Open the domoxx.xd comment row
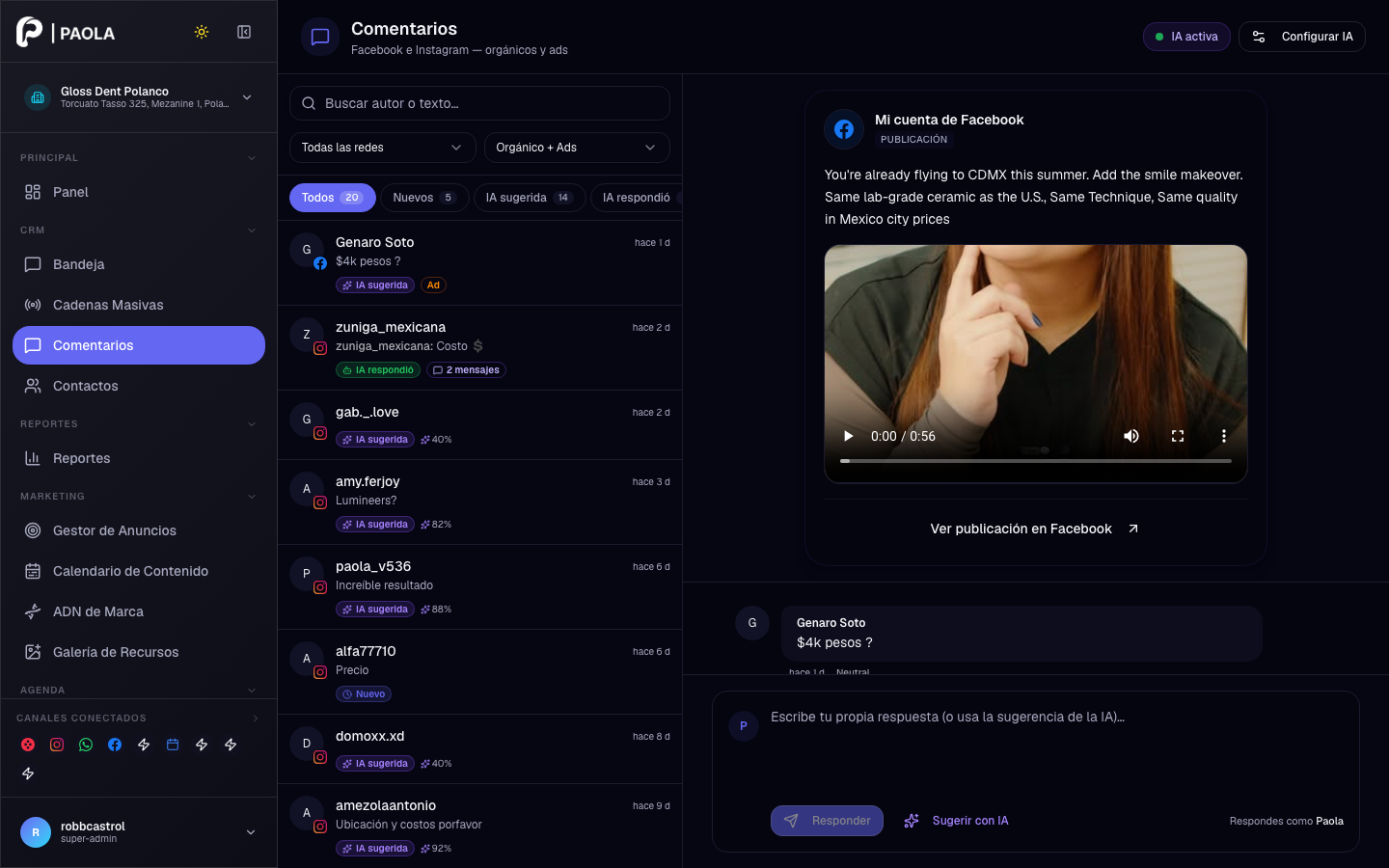Screen dimensions: 1389x868 click(480, 749)
